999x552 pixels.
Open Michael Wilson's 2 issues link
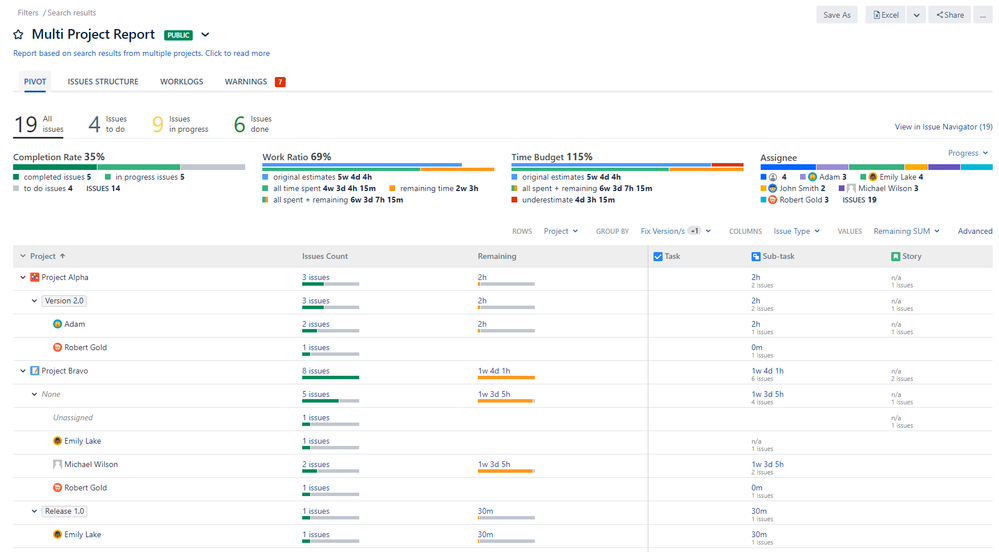316,465
